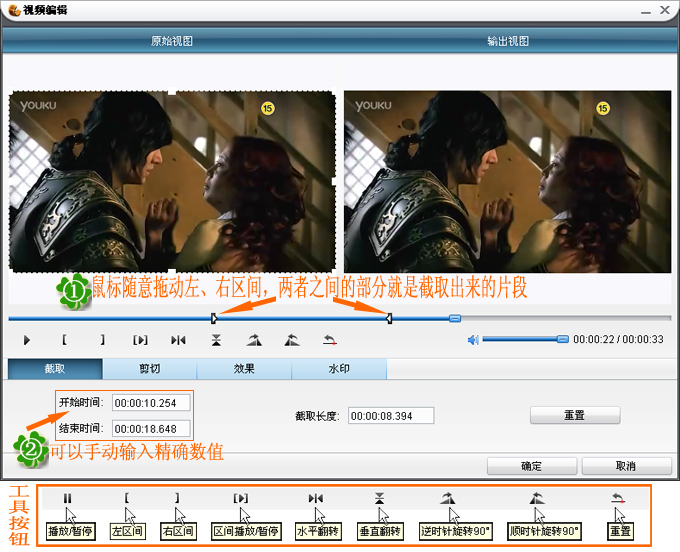Select the left interval marker on timeline
The image size is (680, 552).
click(214, 319)
